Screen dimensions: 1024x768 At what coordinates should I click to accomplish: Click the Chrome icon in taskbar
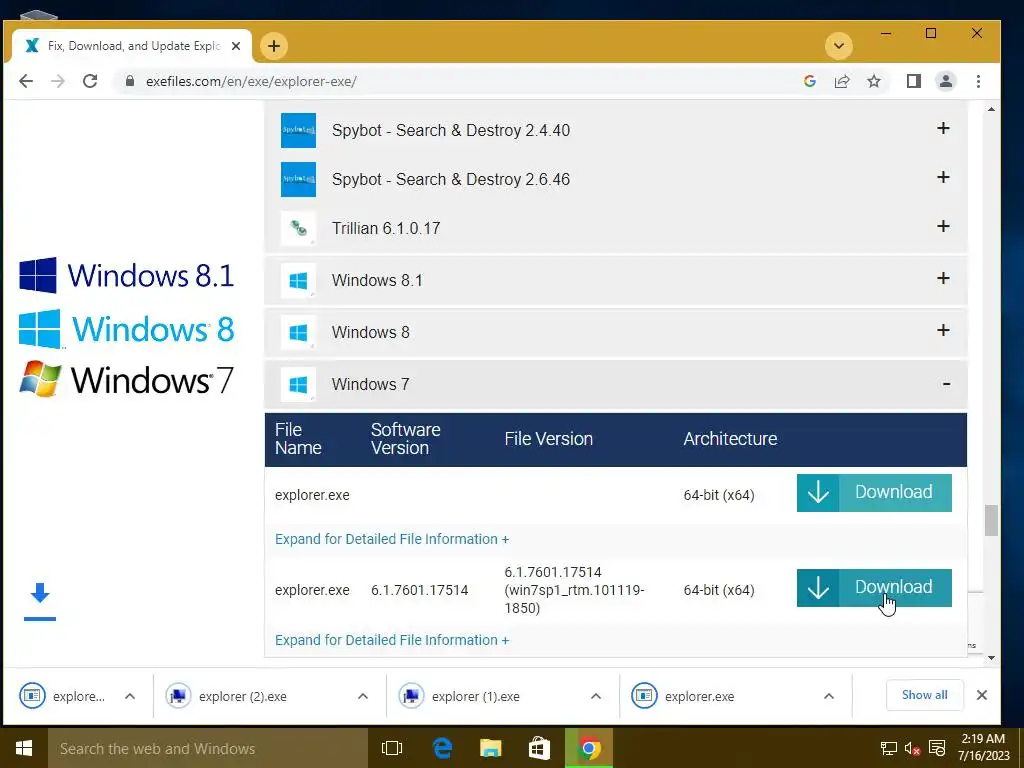(588, 748)
